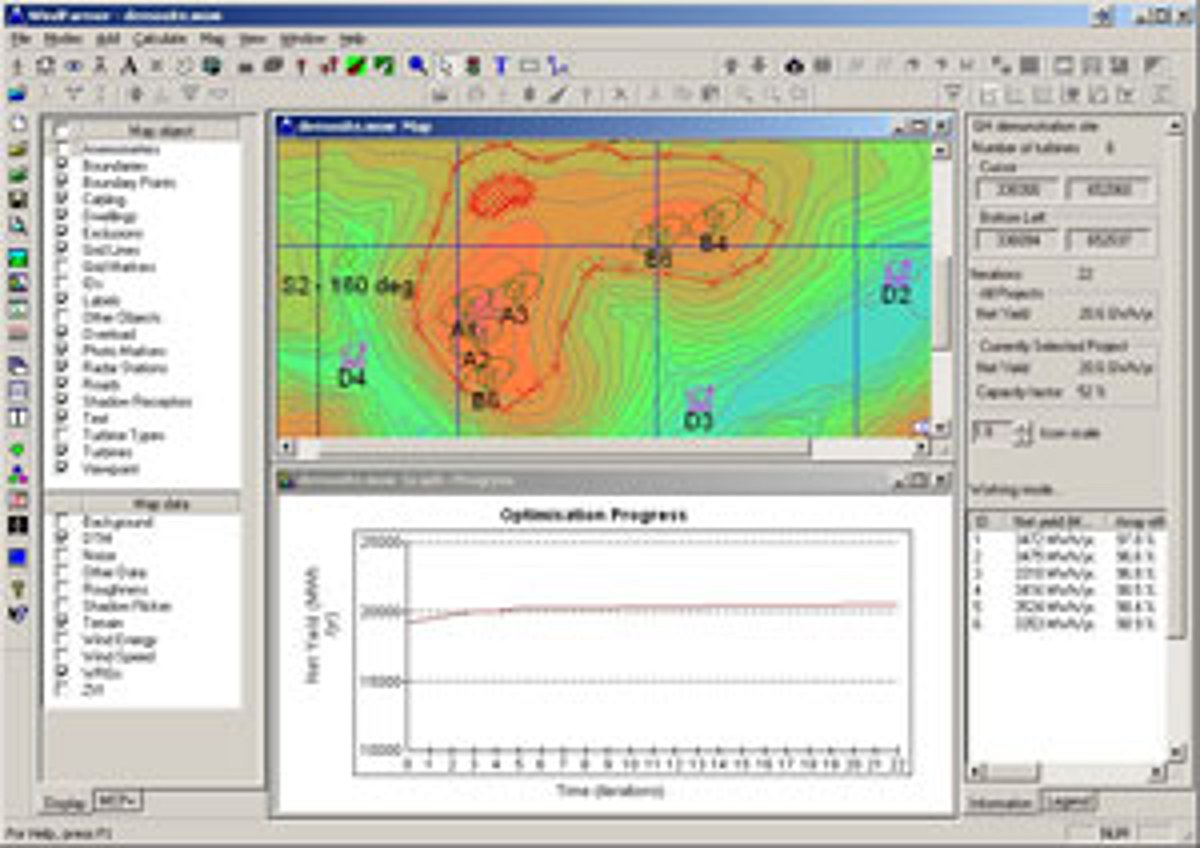Viewport: 1200px width, 848px height.
Task: Click the floppy disk save icon in sidebar
Action: [17, 199]
